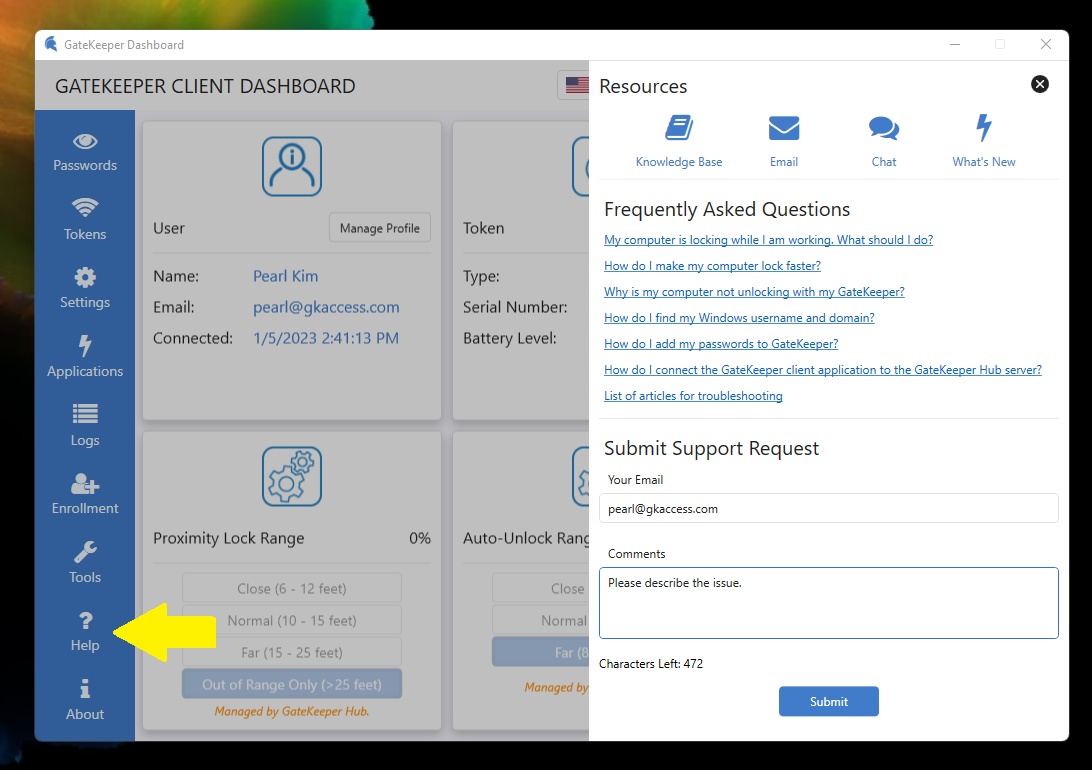The width and height of the screenshot is (1092, 770).
Task: Select Normal (10 - 15 feet) lock range
Action: [292, 620]
